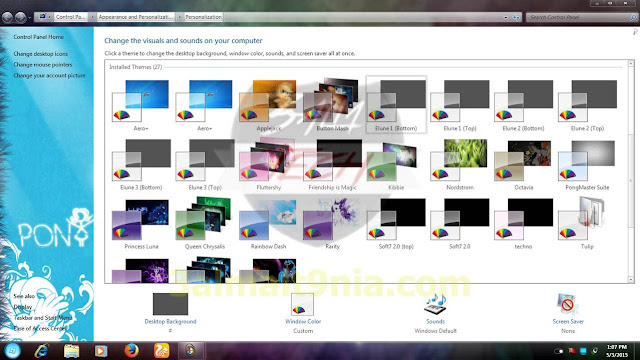Viewport: 640px width, 360px height.
Task: Go back with the Back arrow button
Action: tap(7, 18)
